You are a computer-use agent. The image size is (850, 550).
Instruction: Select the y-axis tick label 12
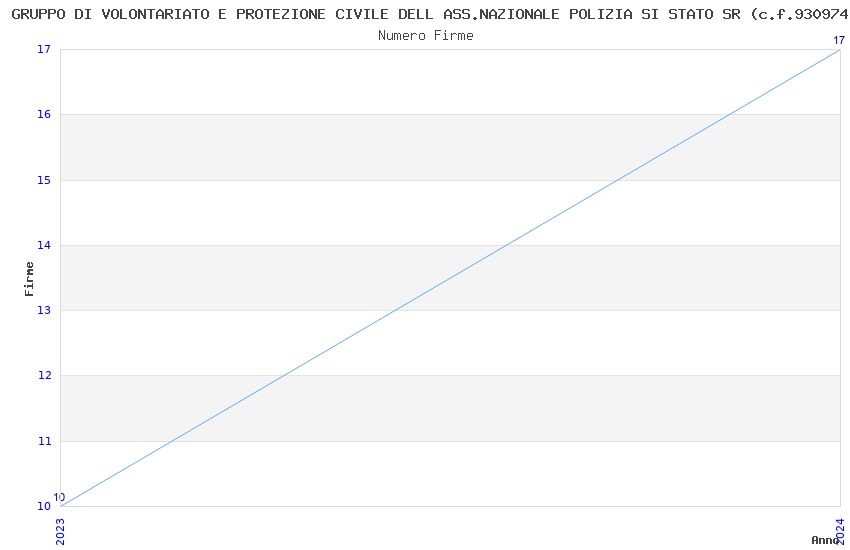[43, 376]
